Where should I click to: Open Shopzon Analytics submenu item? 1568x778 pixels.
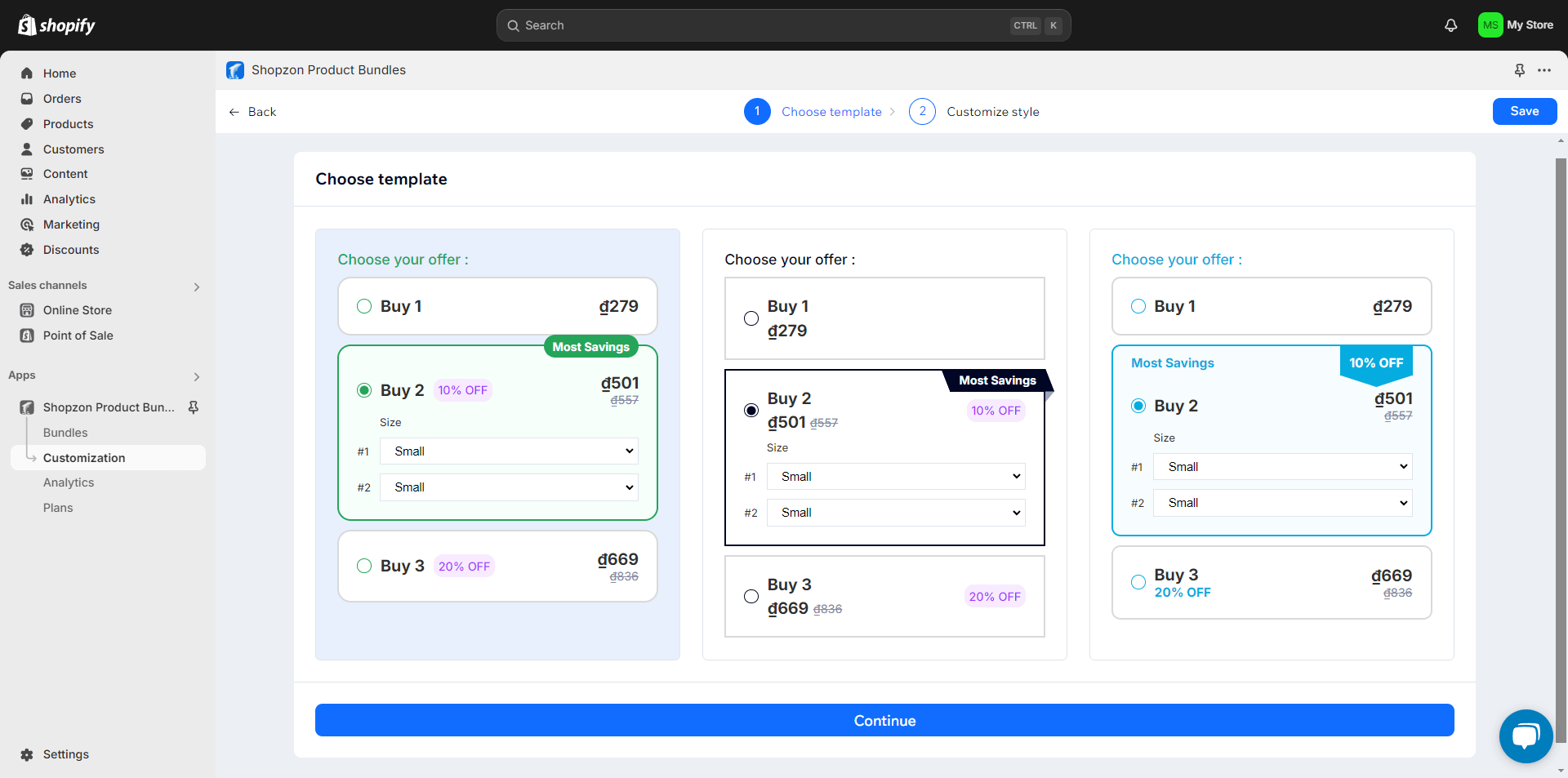[69, 482]
